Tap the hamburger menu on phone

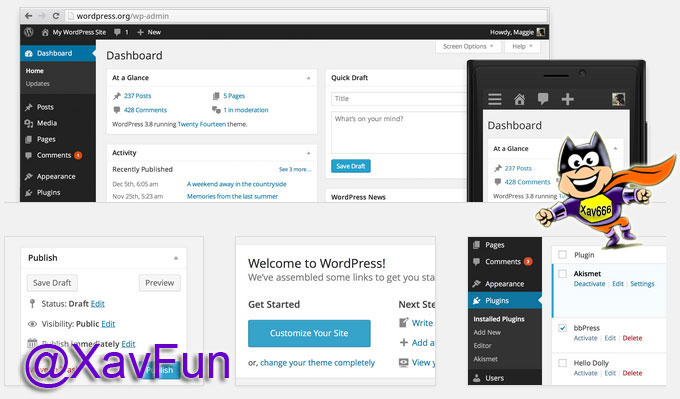(x=495, y=99)
